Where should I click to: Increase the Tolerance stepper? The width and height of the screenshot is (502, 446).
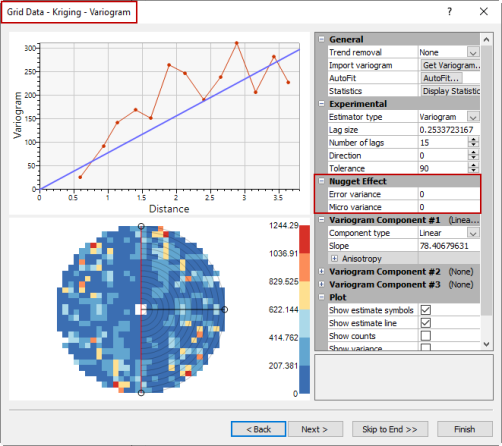[x=473, y=166]
